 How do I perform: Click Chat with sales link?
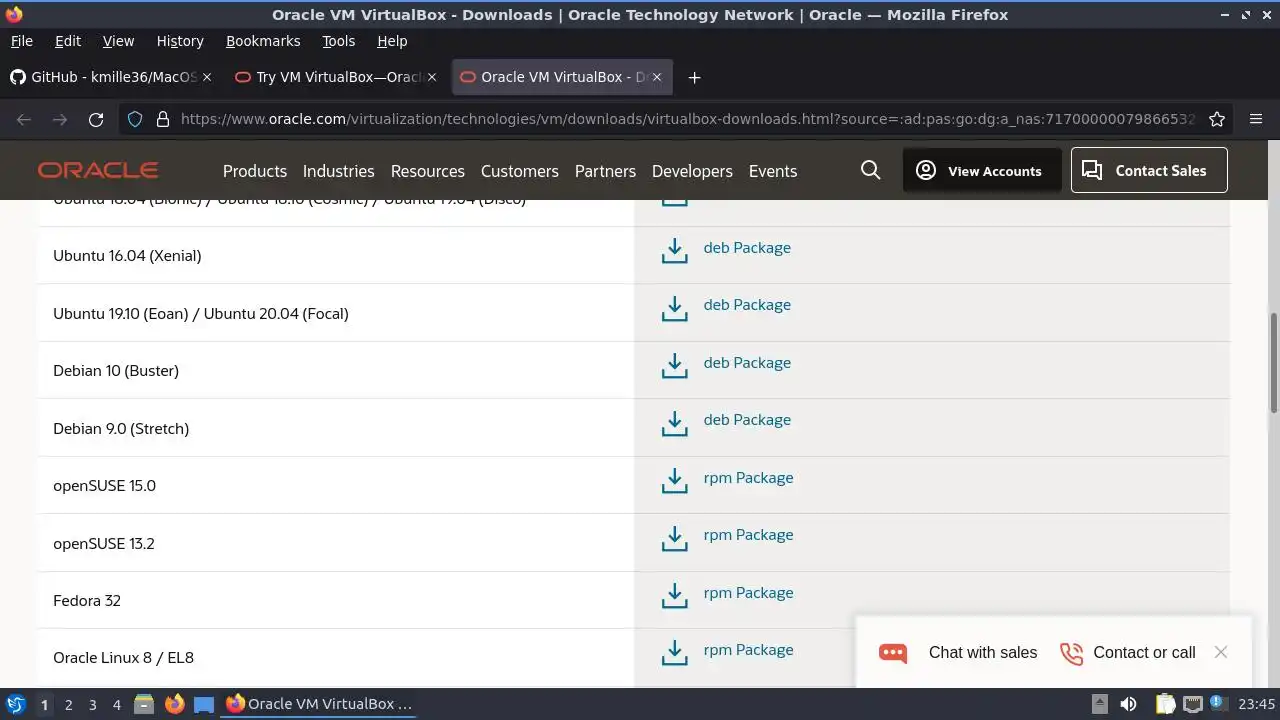(983, 653)
